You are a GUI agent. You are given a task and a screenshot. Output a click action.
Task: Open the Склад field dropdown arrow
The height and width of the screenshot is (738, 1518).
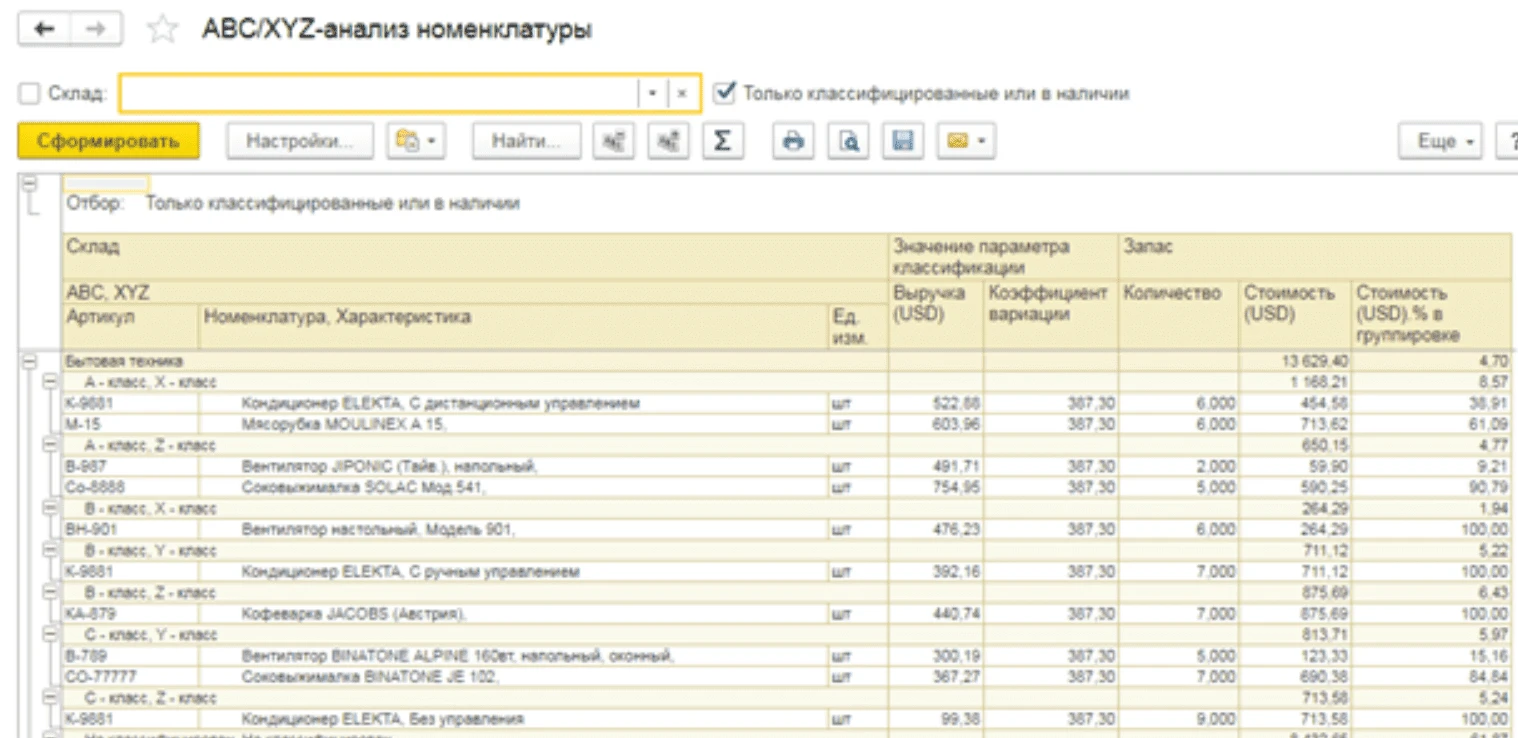tap(652, 93)
